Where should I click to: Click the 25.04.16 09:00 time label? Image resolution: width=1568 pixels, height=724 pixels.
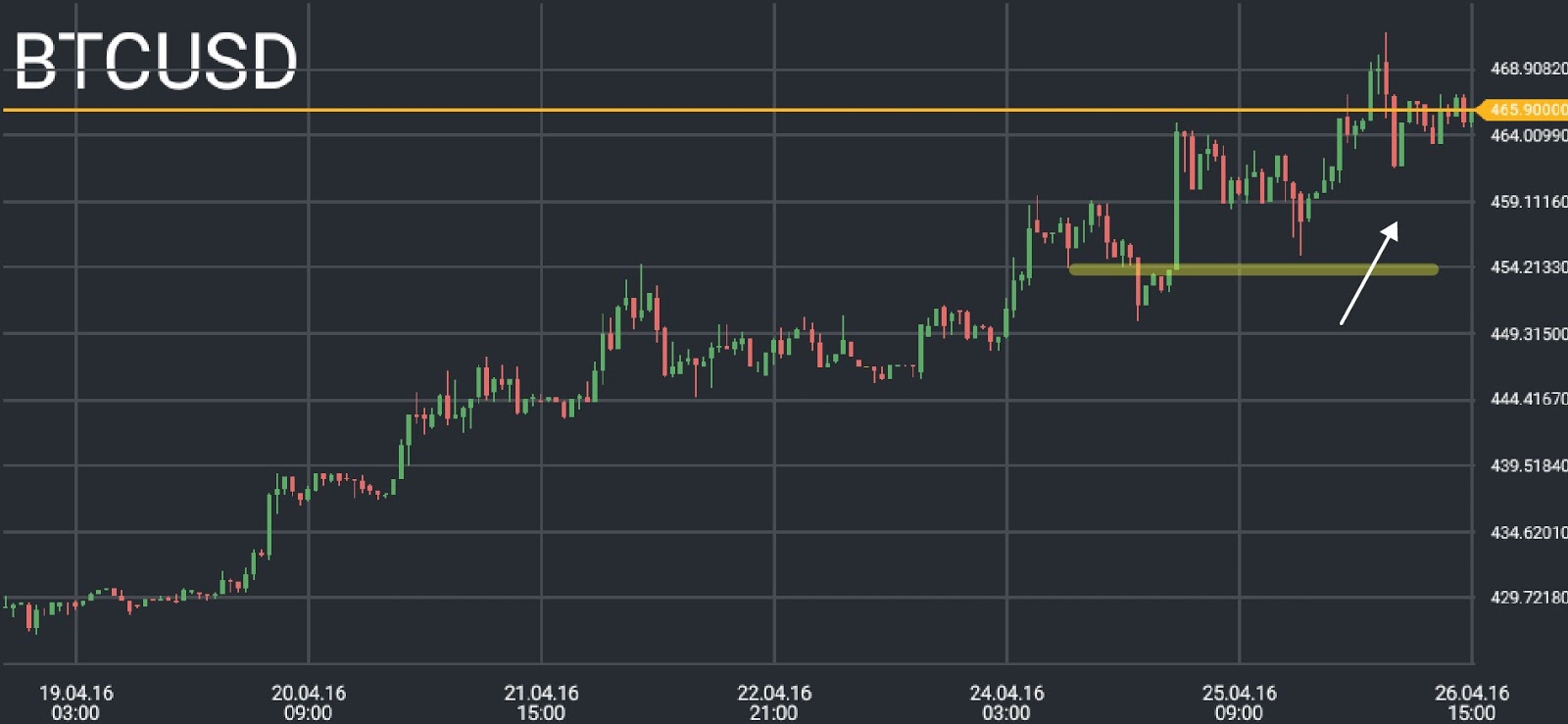pos(1239,702)
